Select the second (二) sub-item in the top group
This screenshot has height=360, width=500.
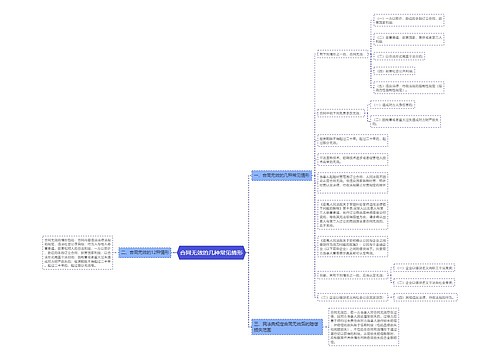pyautogui.click(x=409, y=39)
